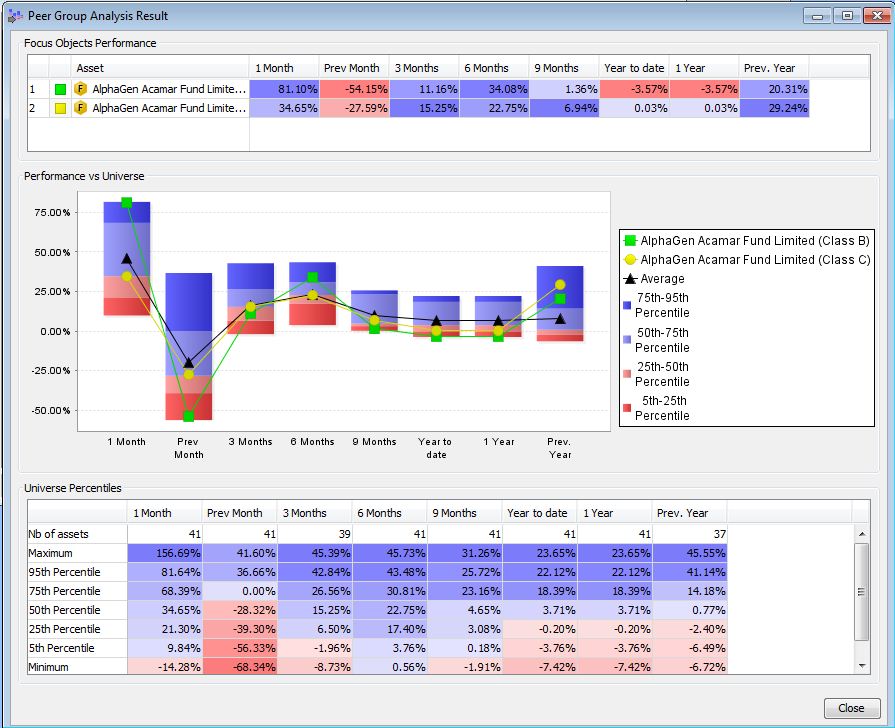
Task: Click the green color swatch in asset row 1
Action: (61, 89)
